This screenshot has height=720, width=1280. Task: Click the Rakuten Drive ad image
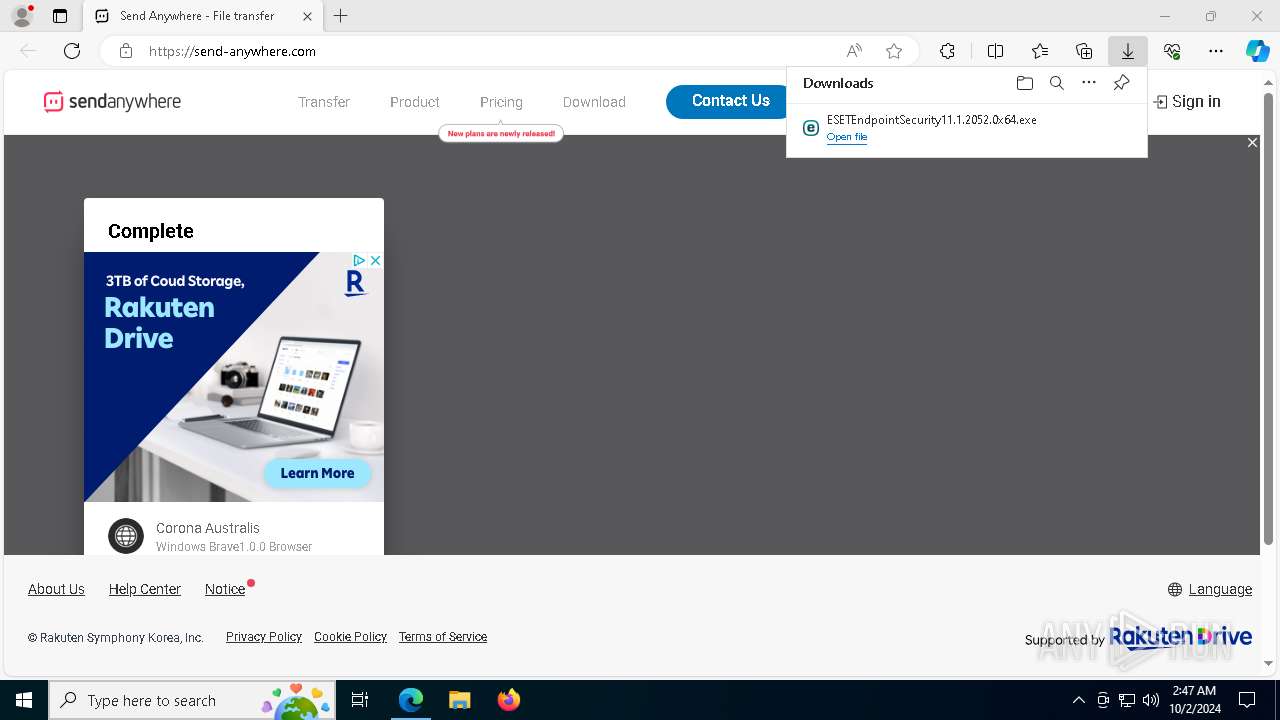(234, 377)
